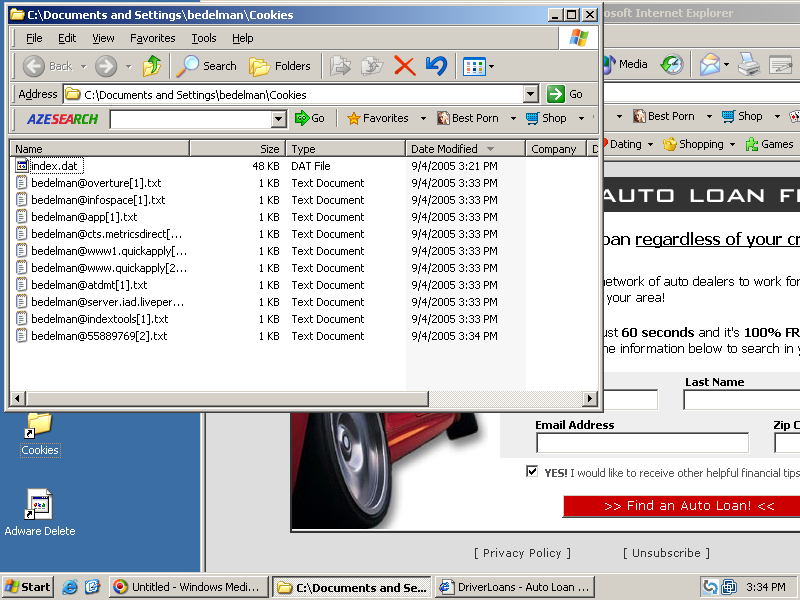Click the Move To folder icon
The height and width of the screenshot is (600, 800).
340,66
